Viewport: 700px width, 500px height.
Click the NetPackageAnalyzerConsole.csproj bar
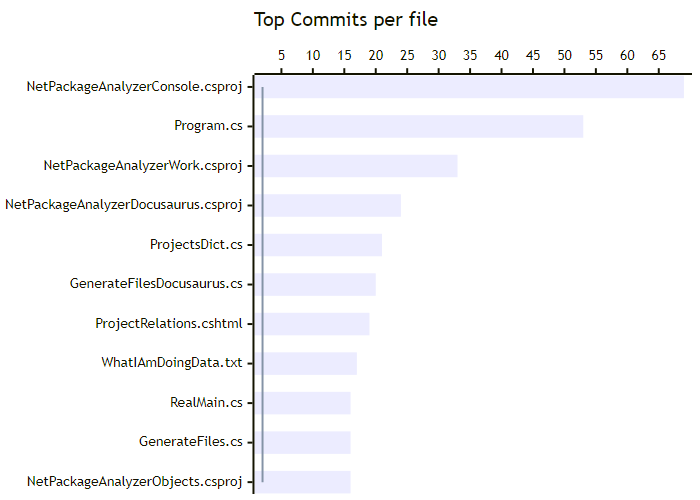469,87
